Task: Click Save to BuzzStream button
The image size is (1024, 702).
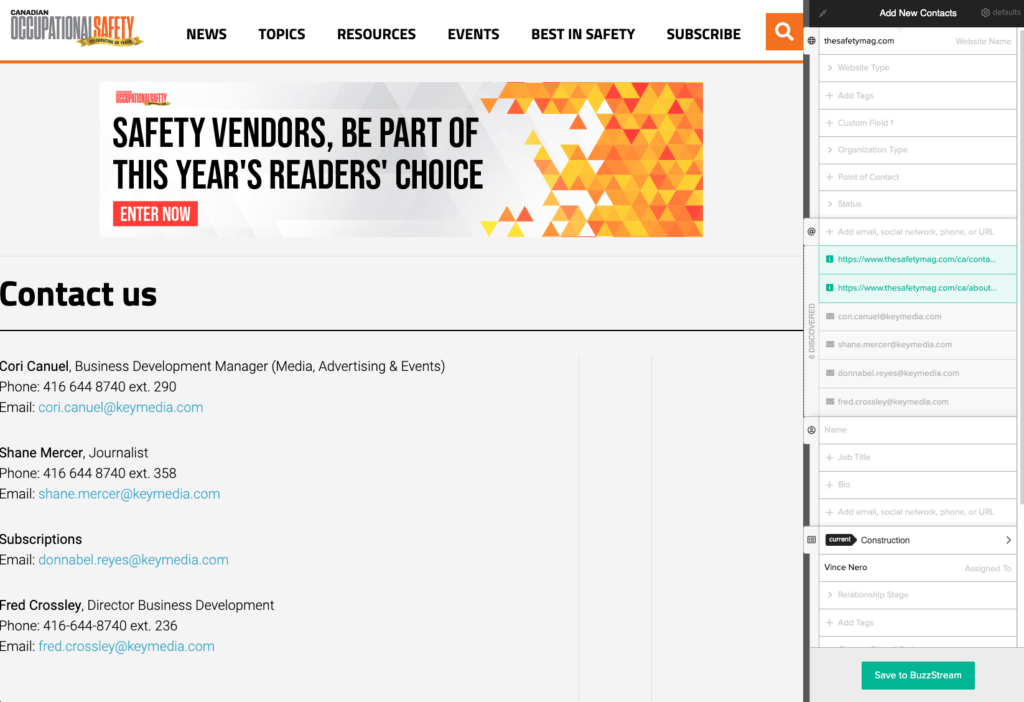Action: (917, 675)
